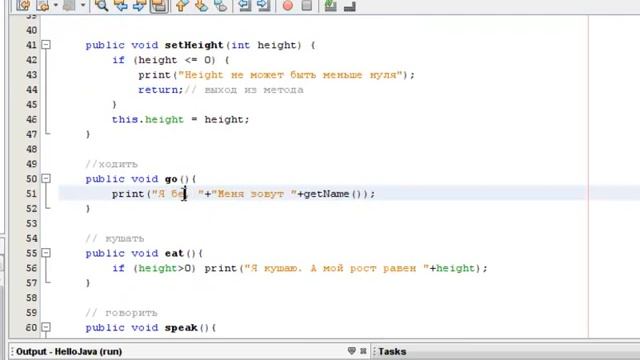Viewport: 640px width, 360px height.
Task: Open the Forward history dropdown arrow
Action: (x=82, y=5)
